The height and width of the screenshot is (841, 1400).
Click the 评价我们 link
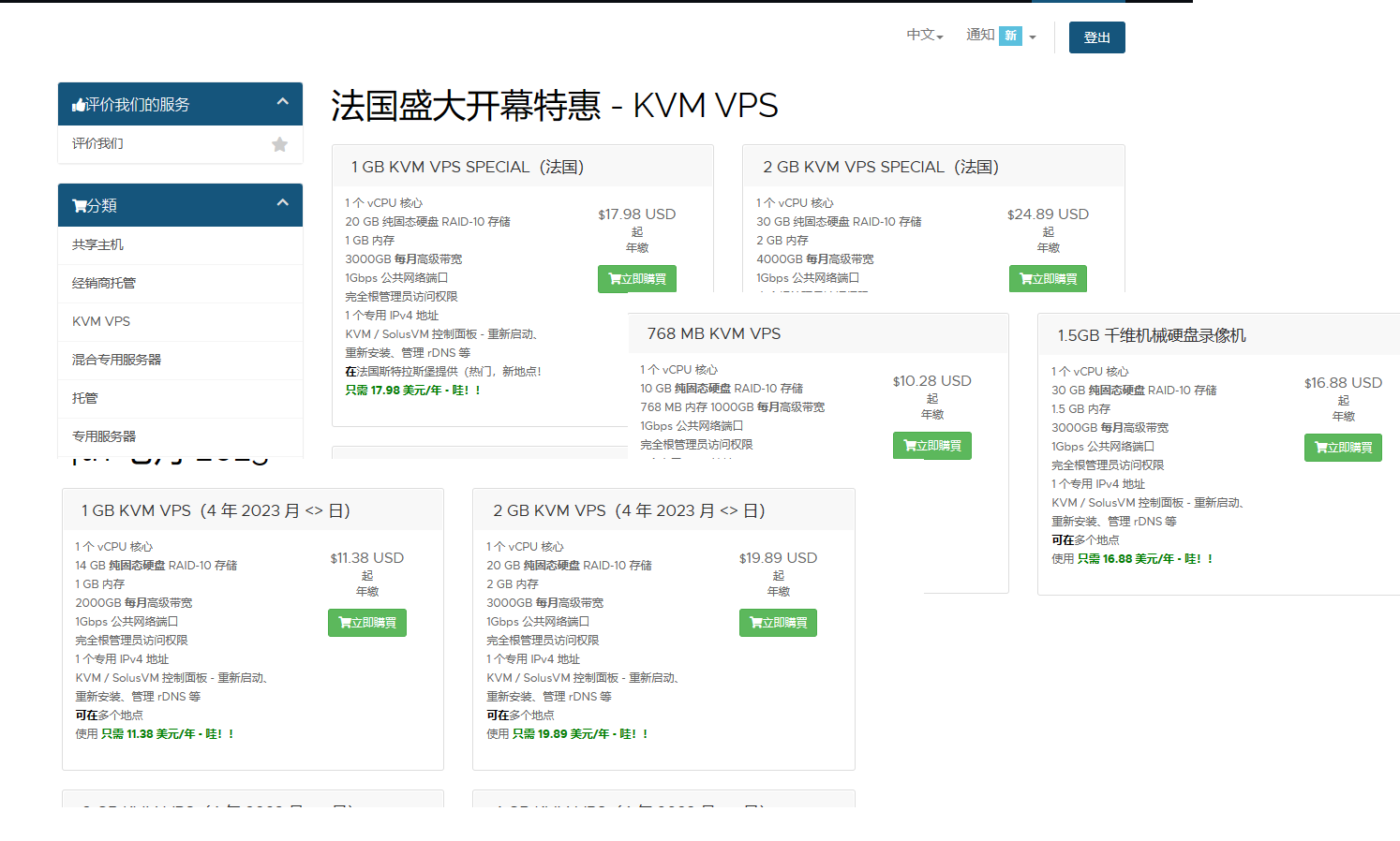point(97,144)
